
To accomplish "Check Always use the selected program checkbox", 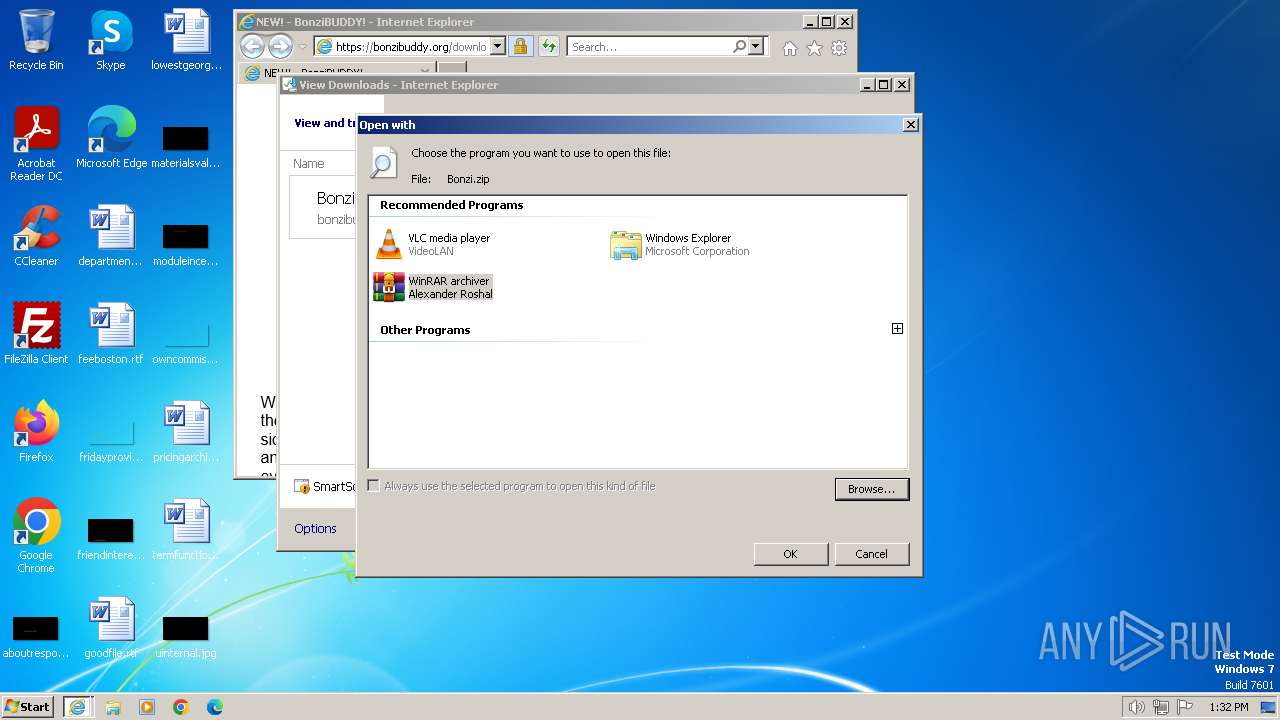I will tap(374, 486).
